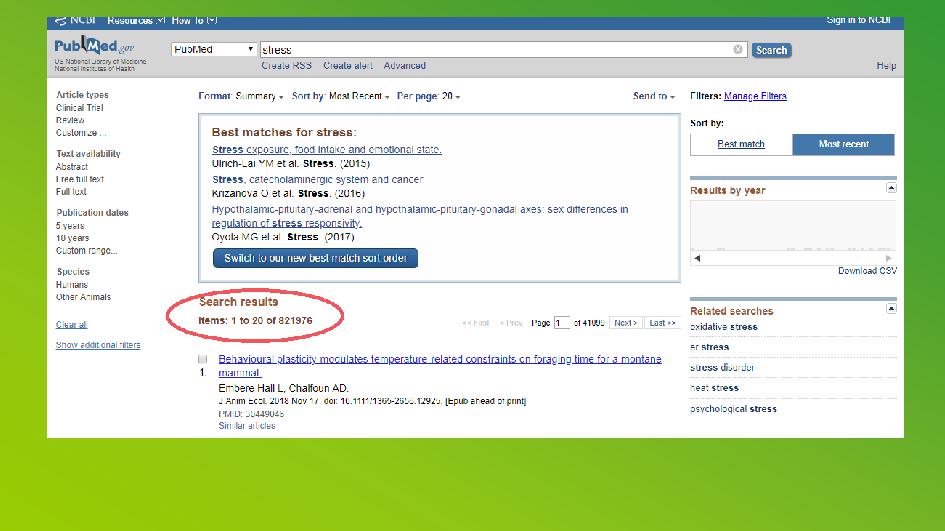Click Switch to our new best match sort order
Screen dimensions: 945x531
(x=315, y=258)
